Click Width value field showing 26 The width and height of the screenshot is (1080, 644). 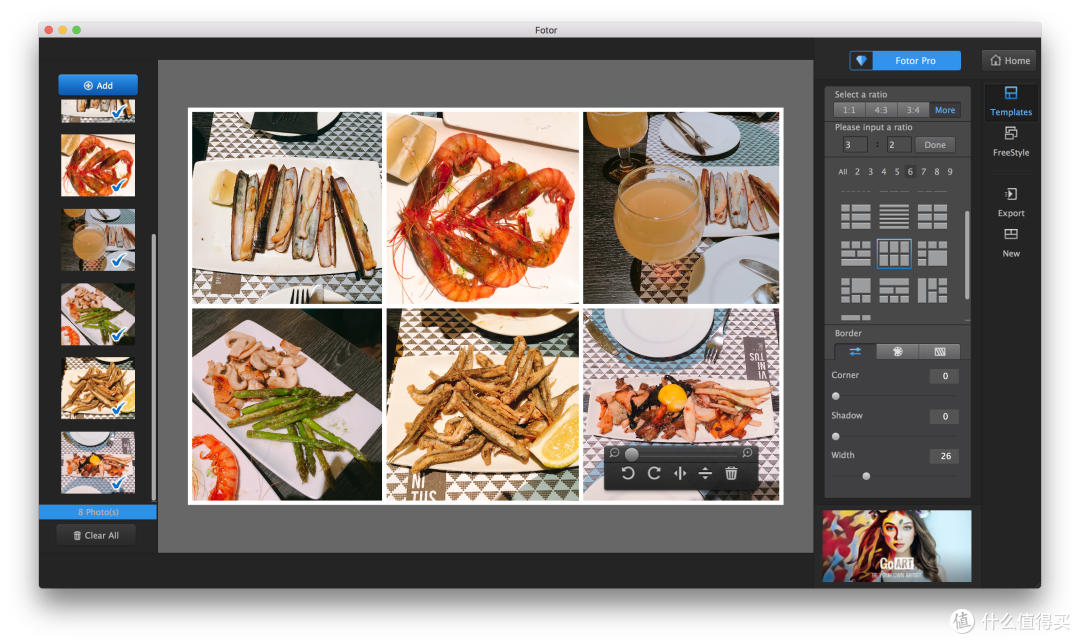coord(944,456)
